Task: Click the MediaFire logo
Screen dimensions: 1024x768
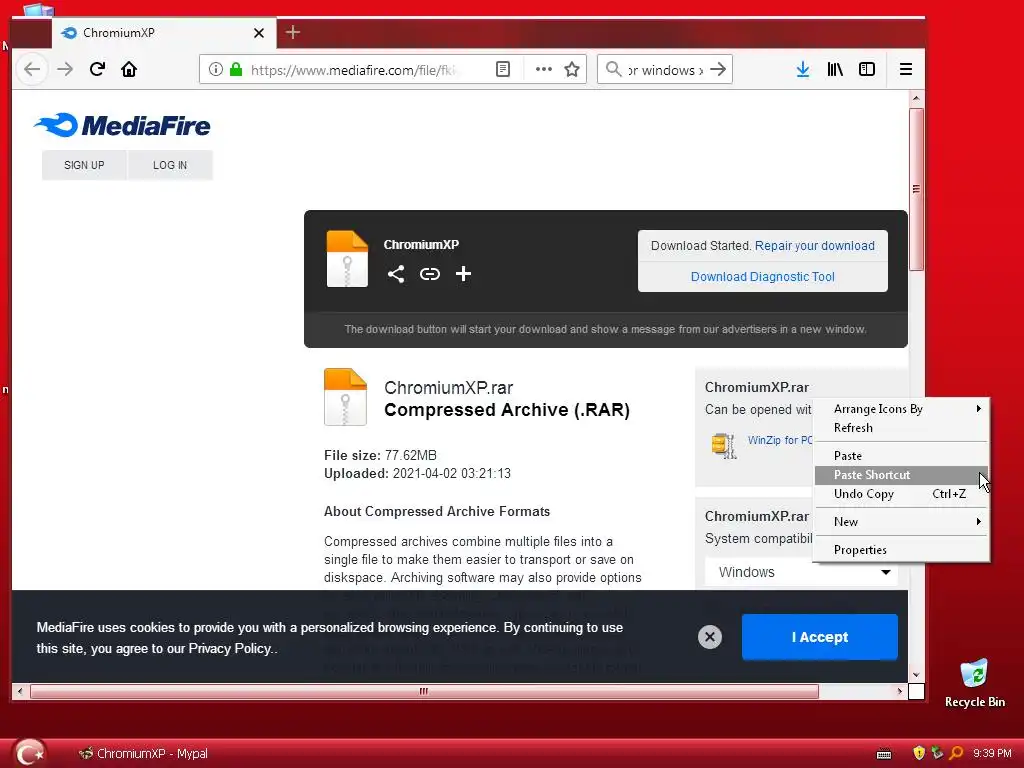Action: pyautogui.click(x=122, y=125)
